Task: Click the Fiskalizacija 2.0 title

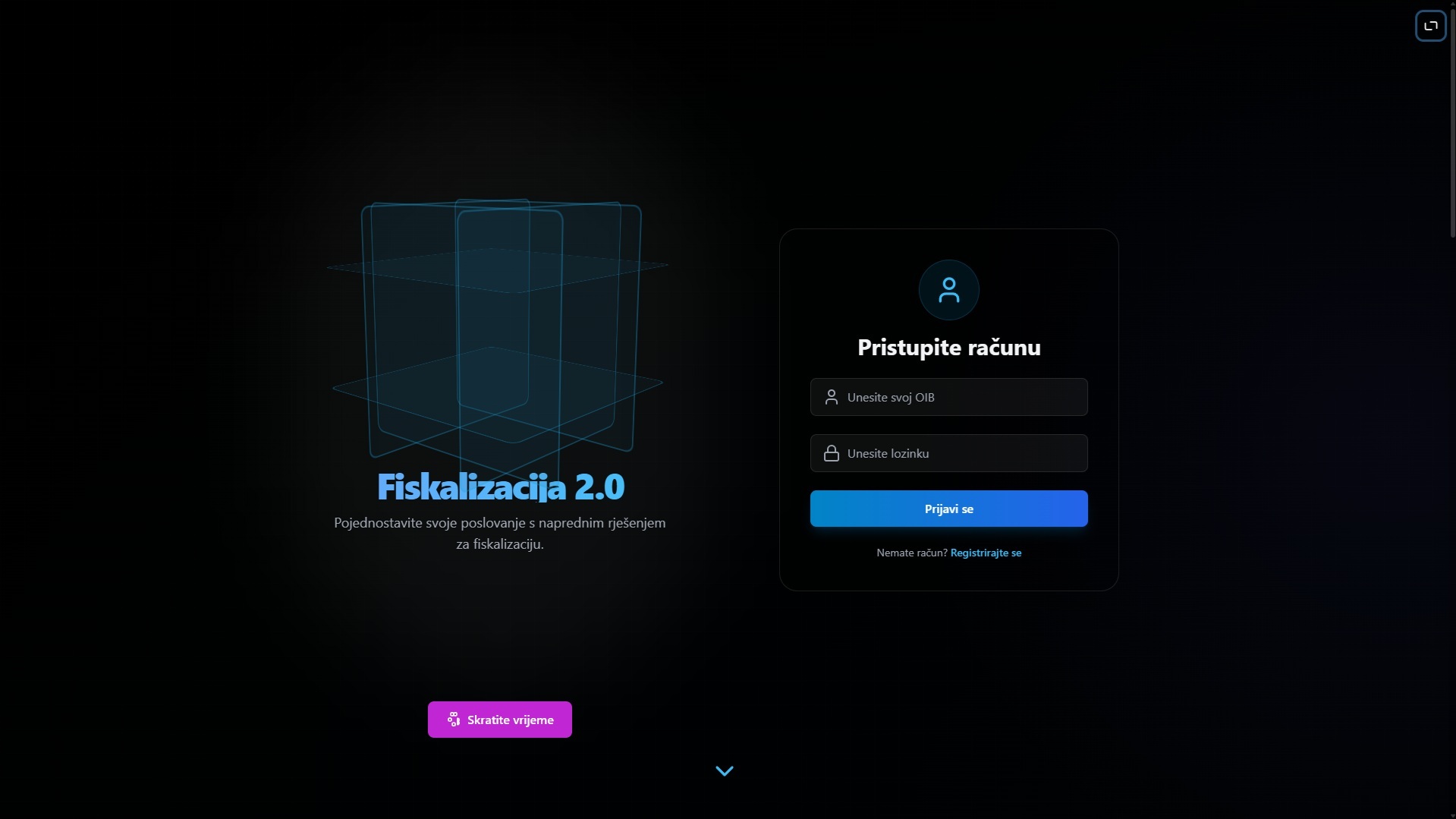Action: pyautogui.click(x=501, y=487)
